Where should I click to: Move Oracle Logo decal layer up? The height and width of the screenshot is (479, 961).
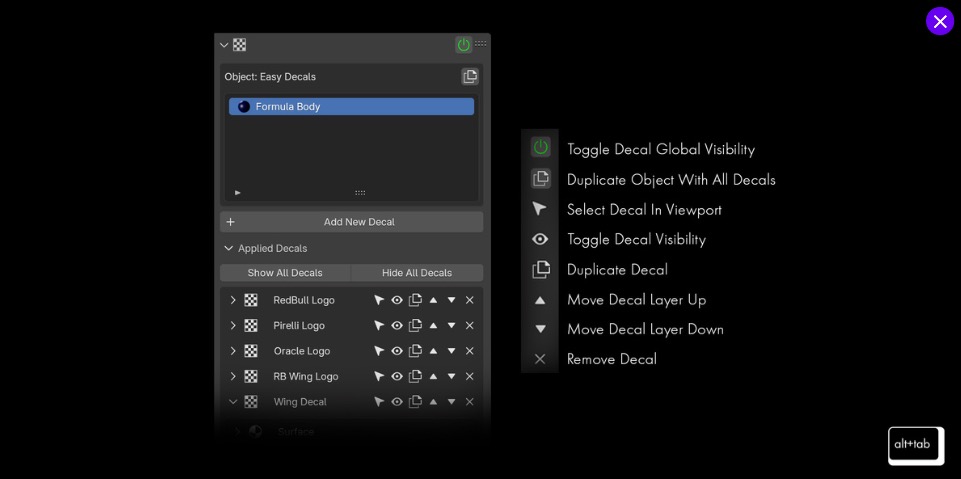tap(433, 351)
